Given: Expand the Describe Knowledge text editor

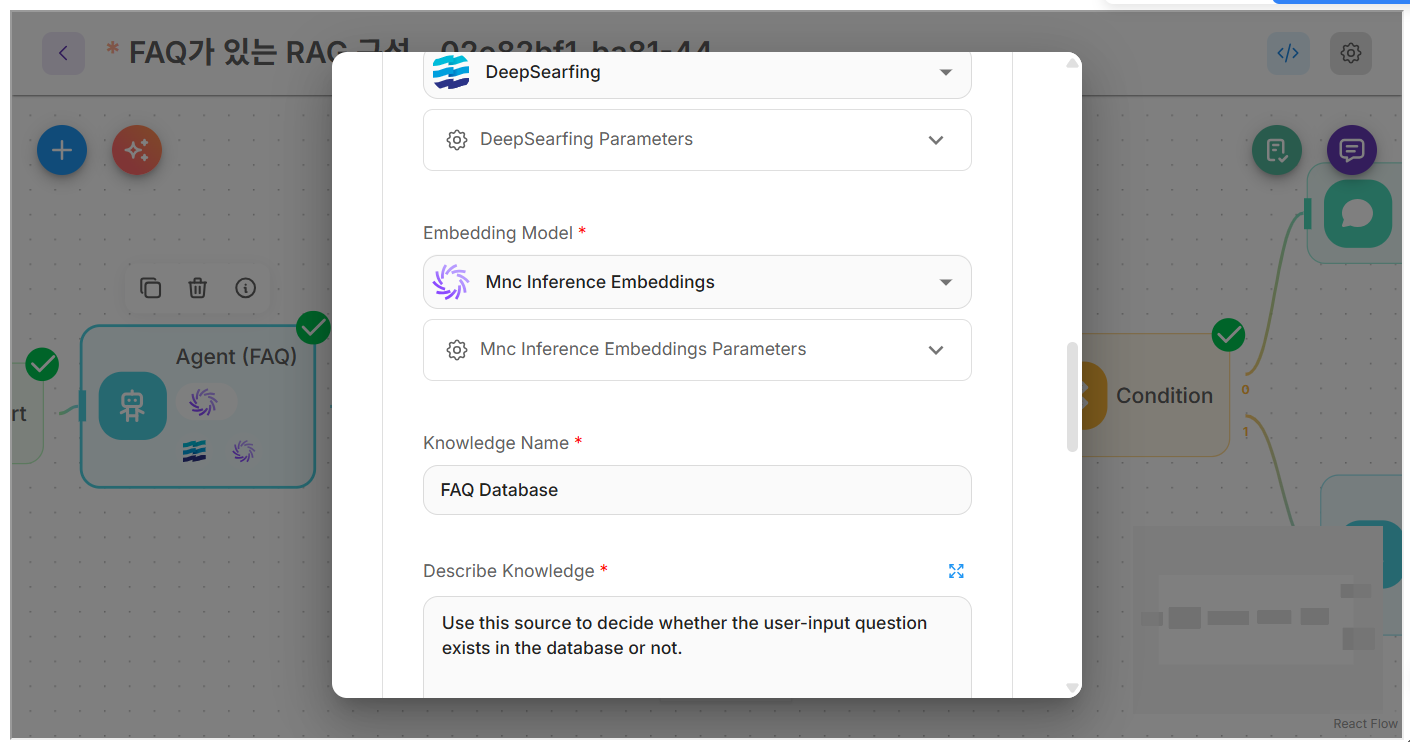Looking at the screenshot, I should coord(956,571).
